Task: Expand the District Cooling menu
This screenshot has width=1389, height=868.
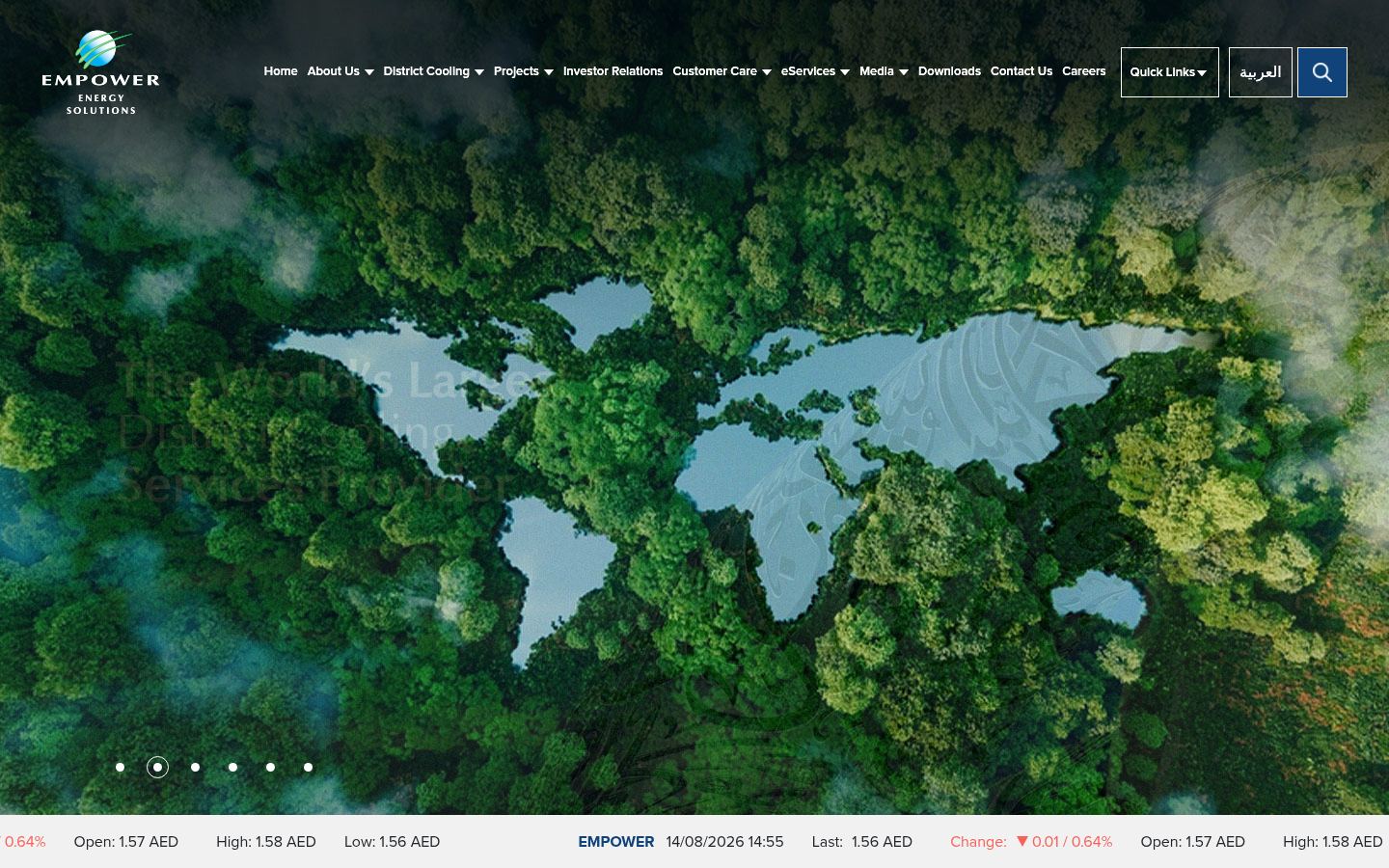Action: [x=433, y=71]
